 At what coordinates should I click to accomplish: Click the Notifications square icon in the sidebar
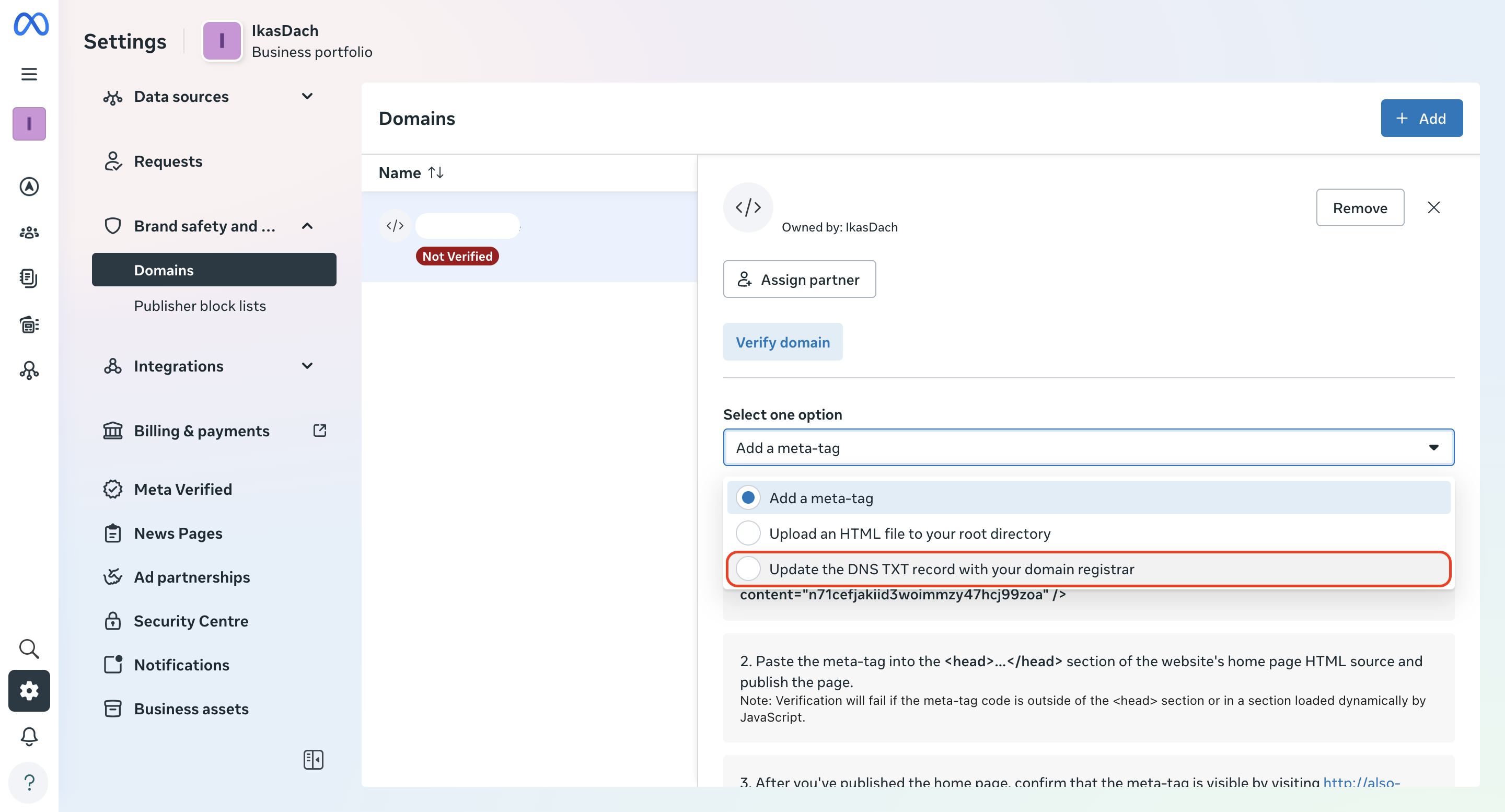[113, 665]
